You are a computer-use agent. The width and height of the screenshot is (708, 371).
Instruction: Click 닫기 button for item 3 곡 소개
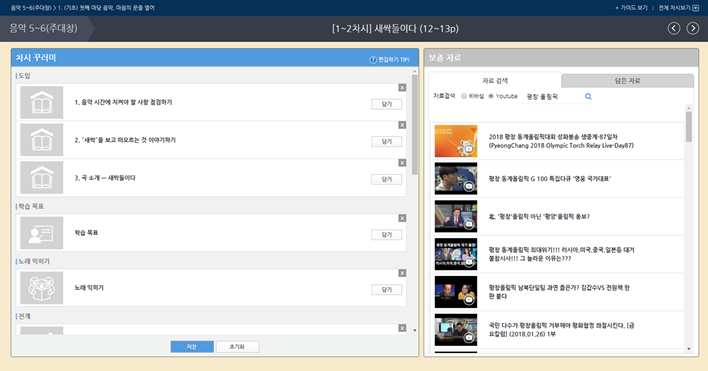point(387,180)
